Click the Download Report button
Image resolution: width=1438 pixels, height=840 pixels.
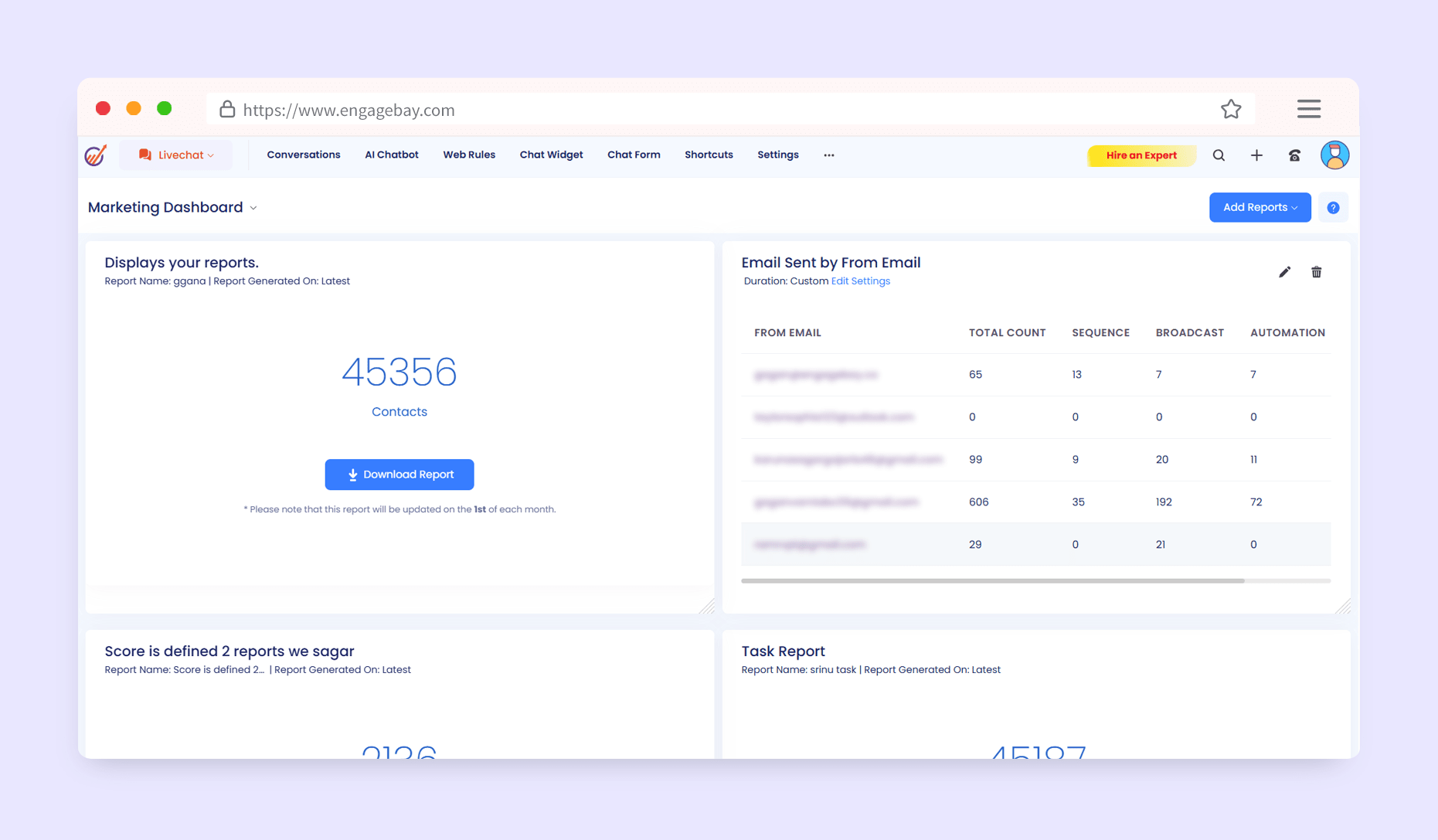click(x=399, y=474)
